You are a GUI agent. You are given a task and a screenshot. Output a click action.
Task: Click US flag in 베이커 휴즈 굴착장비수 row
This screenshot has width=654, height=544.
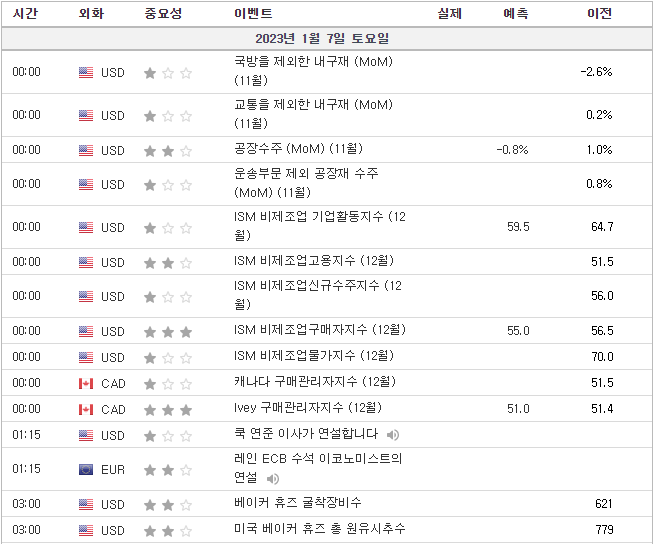click(86, 504)
